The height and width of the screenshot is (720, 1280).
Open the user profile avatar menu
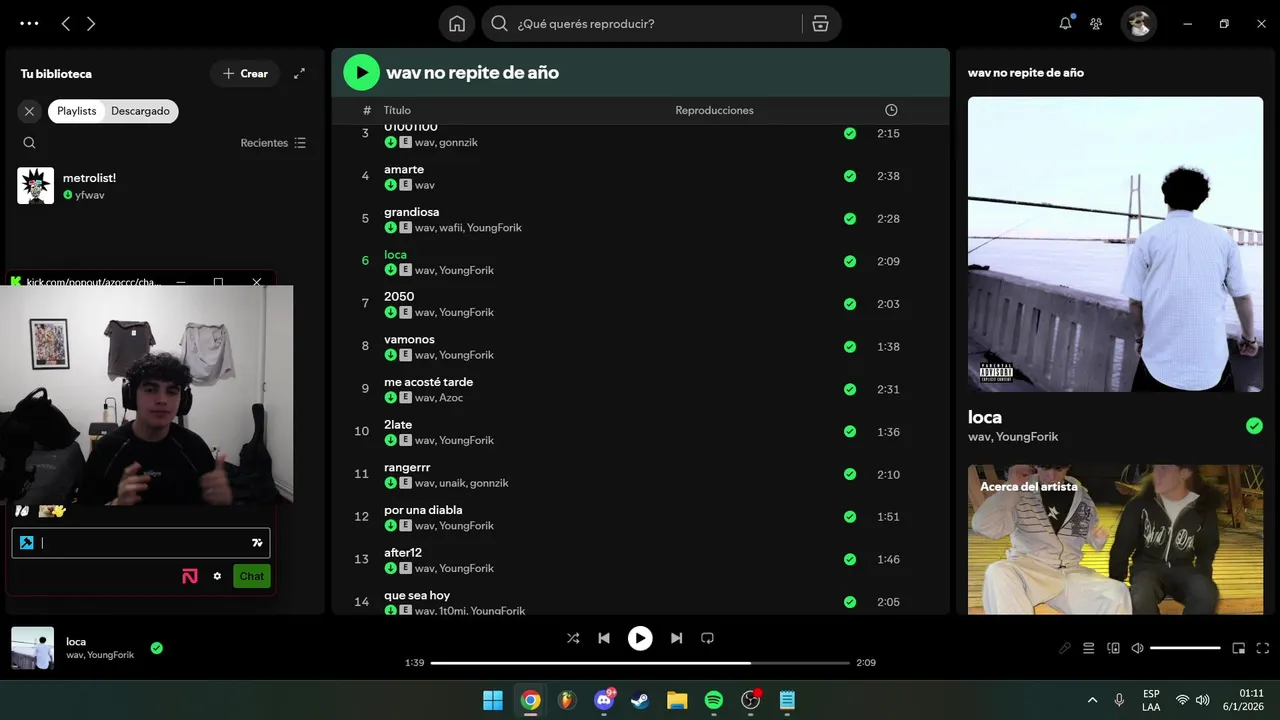(x=1138, y=24)
